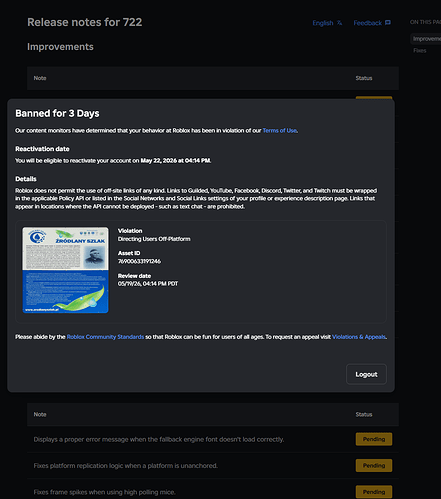Click the Asset ID number text
This screenshot has width=441, height=499.
(x=139, y=261)
